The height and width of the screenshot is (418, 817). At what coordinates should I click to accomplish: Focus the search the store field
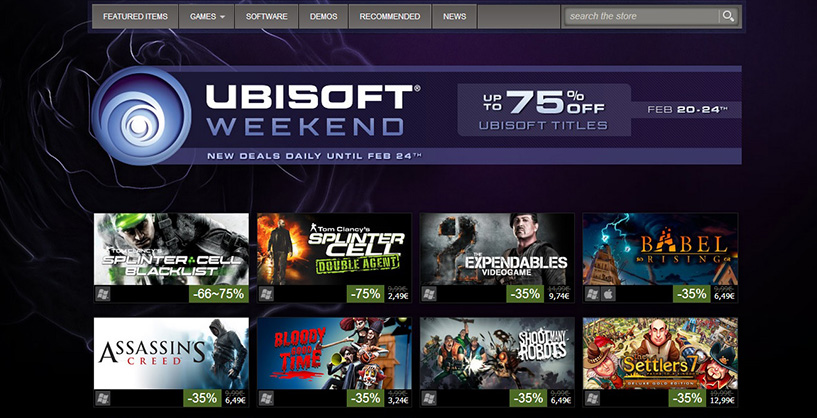click(x=641, y=16)
